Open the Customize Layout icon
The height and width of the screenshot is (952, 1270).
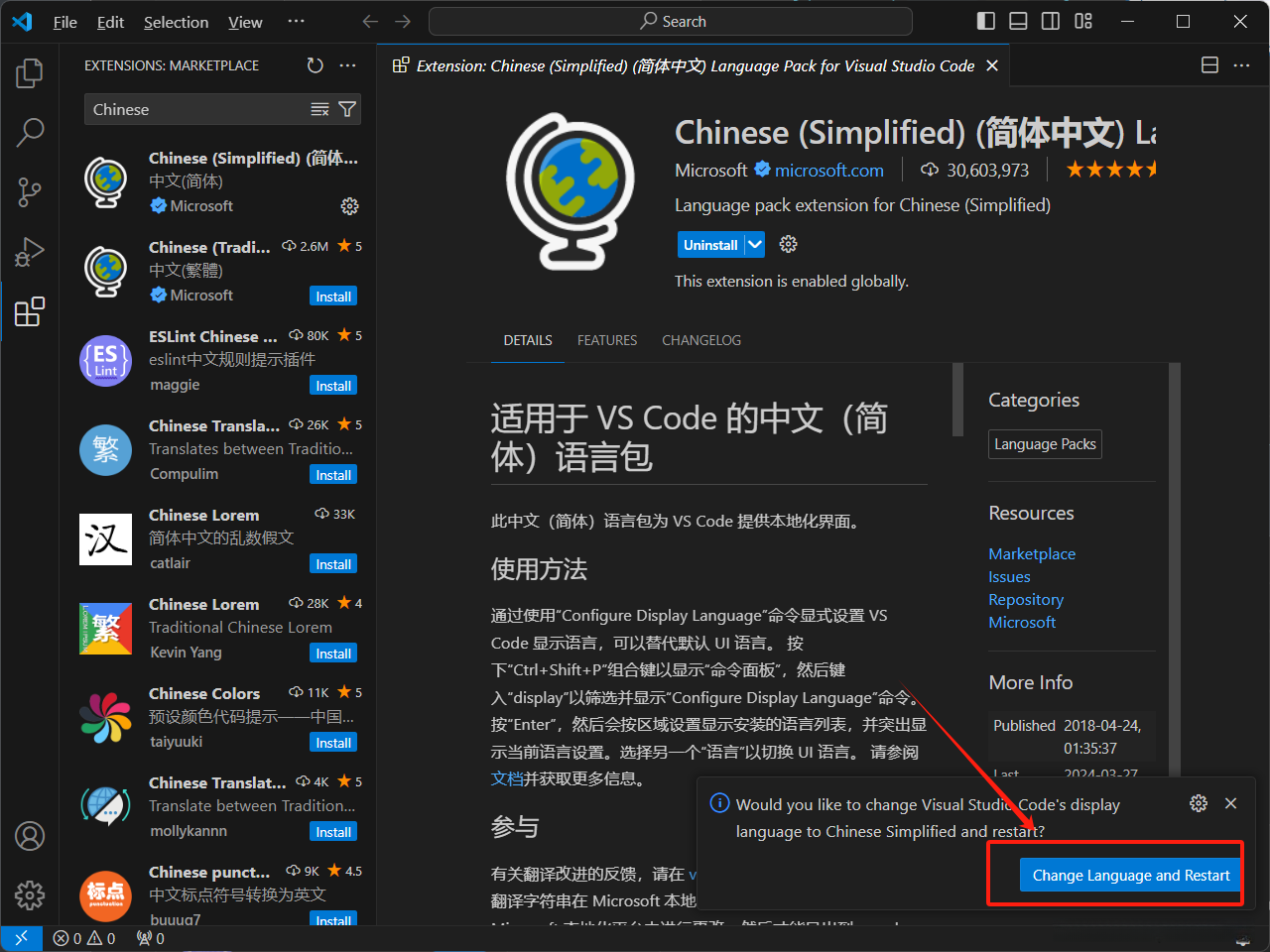[1083, 22]
